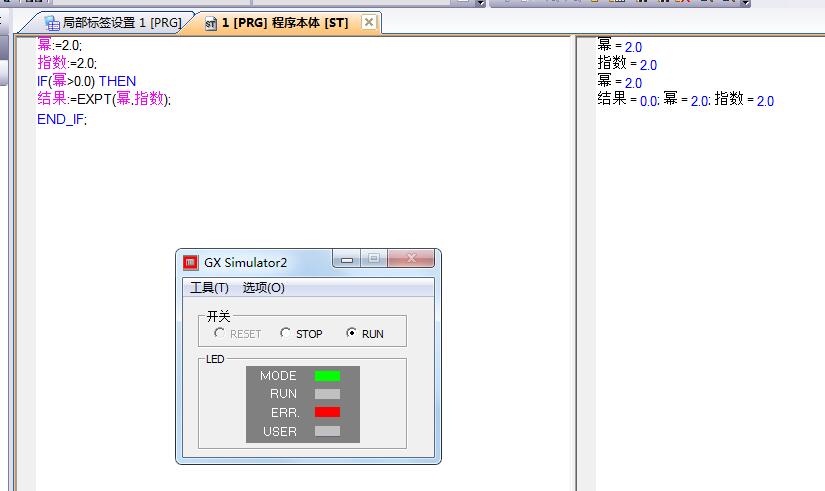Select the RUN switch radio button
Viewport: 825px width, 491px height.
351,333
